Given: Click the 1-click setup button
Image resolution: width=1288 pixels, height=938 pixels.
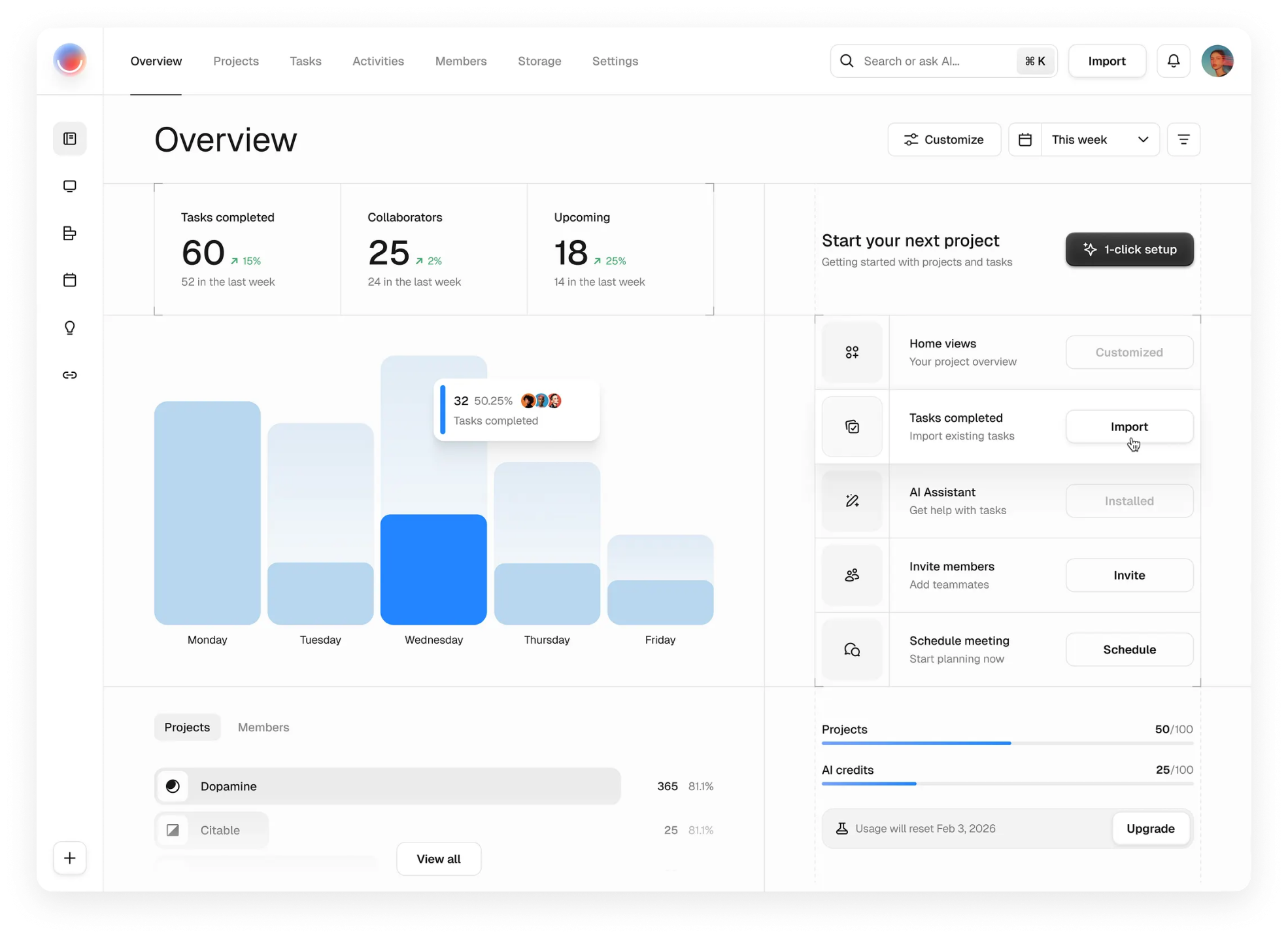Looking at the screenshot, I should [1129, 249].
